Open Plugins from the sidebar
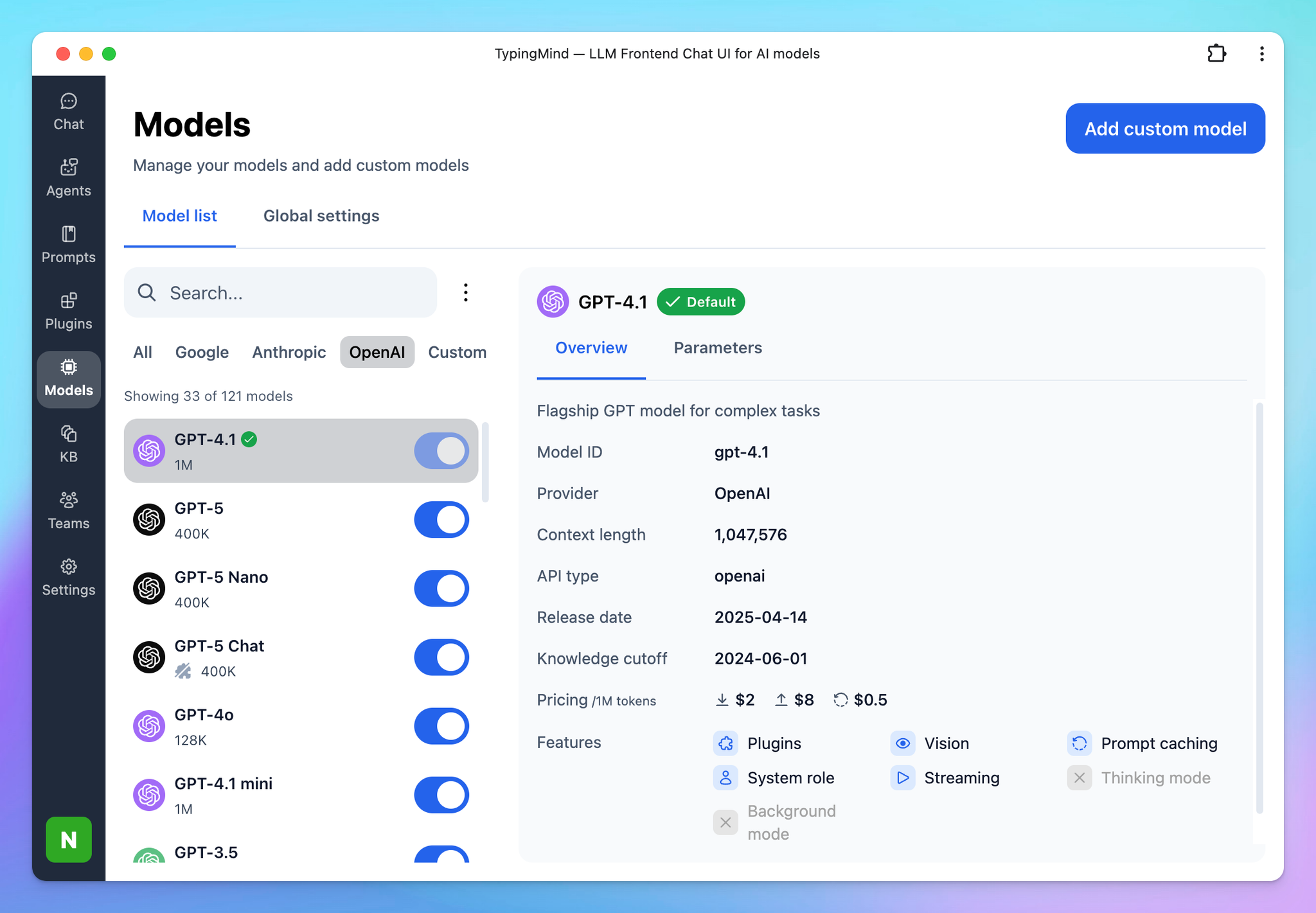This screenshot has width=1316, height=913. click(x=68, y=312)
